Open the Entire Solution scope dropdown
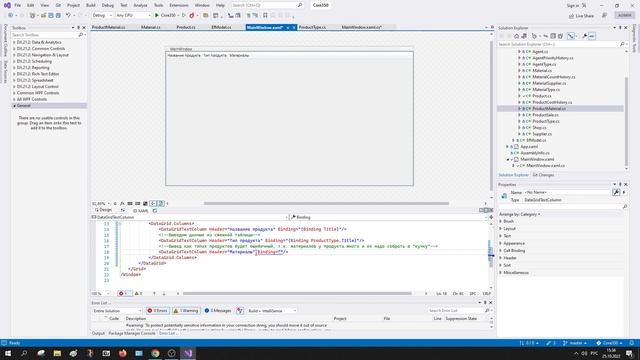Screen dimensions: 640x360 (117, 311)
